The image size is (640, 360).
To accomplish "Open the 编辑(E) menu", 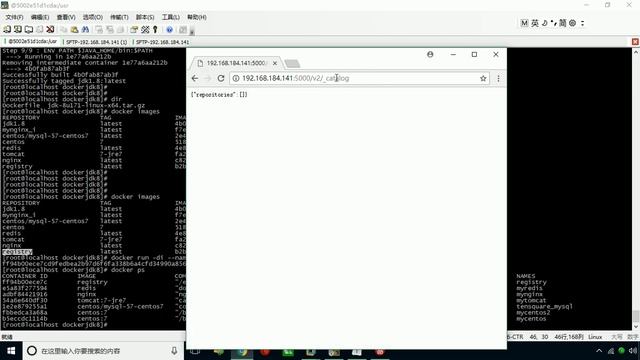I will 40,17.
